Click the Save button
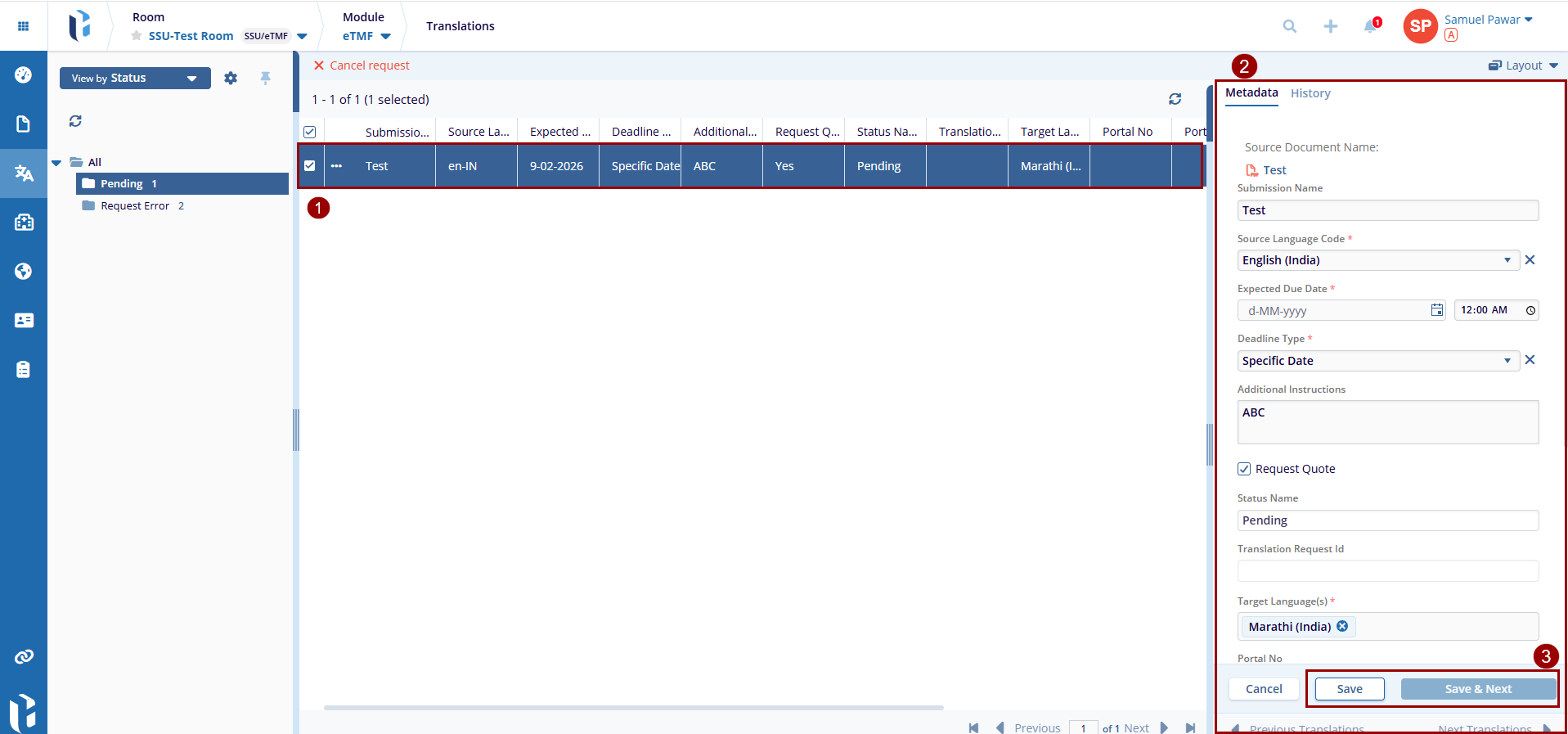 pyautogui.click(x=1350, y=689)
